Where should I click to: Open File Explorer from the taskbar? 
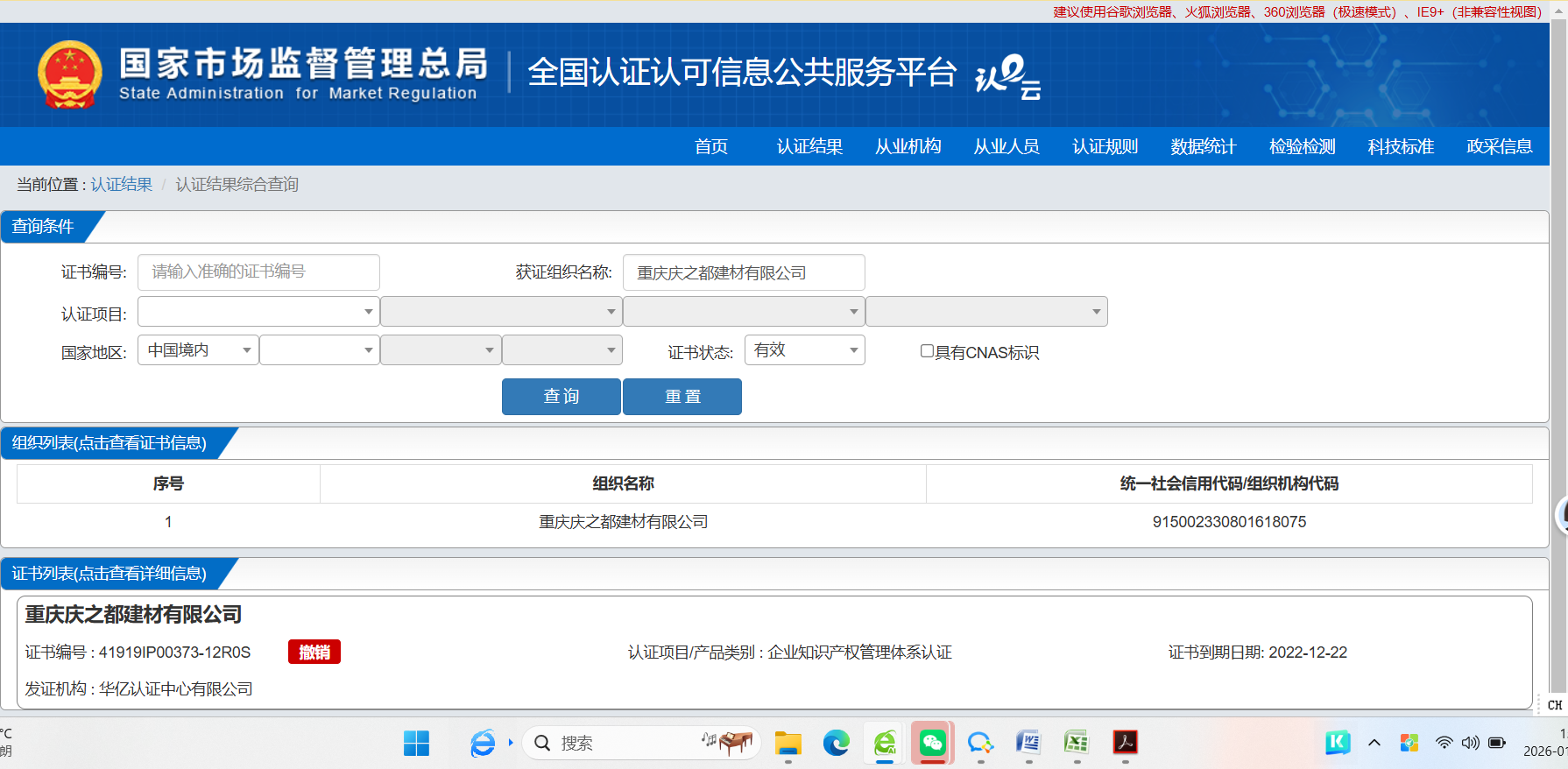pyautogui.click(x=788, y=744)
